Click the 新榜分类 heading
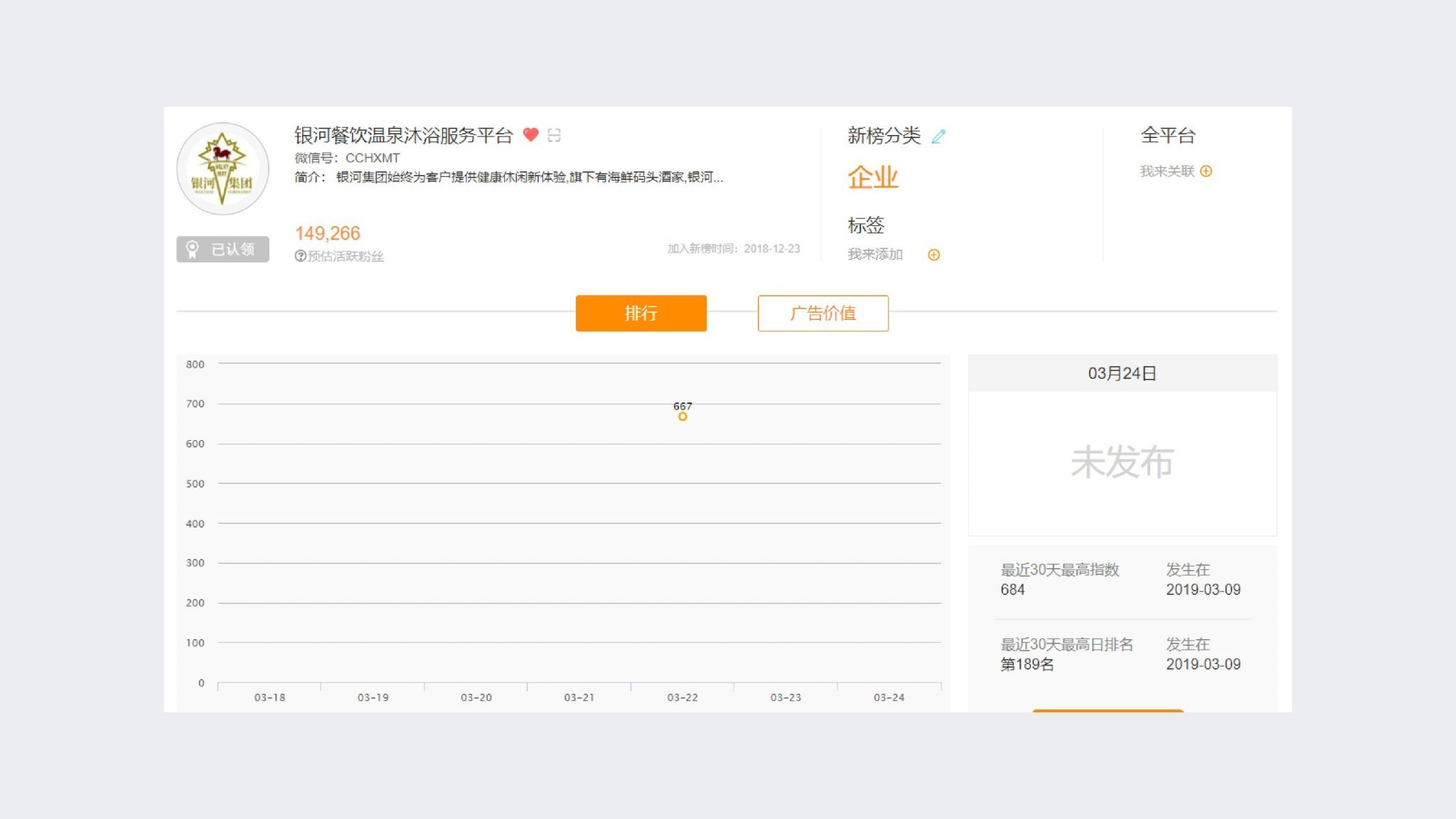Viewport: 1456px width, 819px height. pyautogui.click(x=884, y=135)
